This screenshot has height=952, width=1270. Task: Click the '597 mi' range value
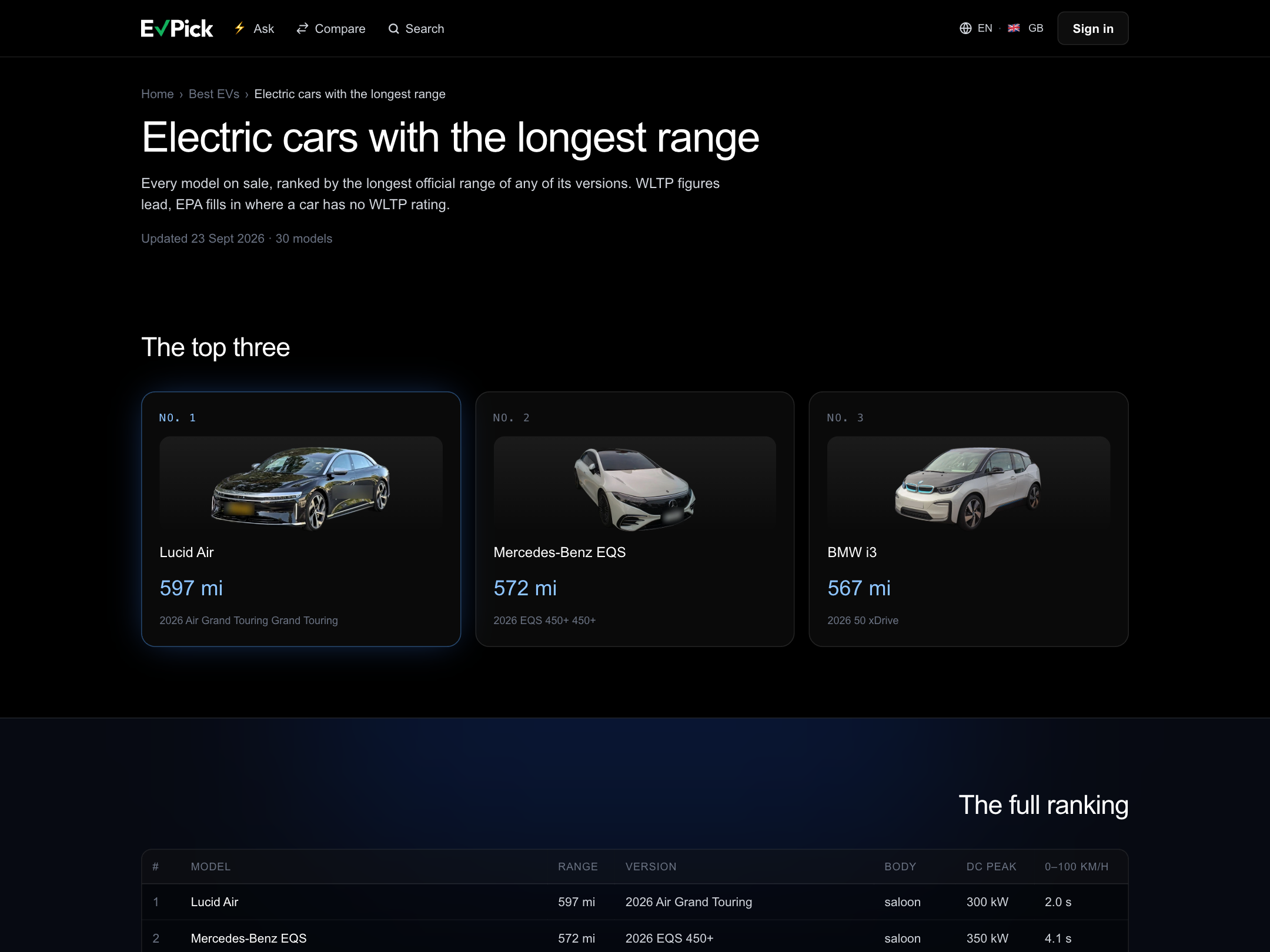(x=191, y=588)
